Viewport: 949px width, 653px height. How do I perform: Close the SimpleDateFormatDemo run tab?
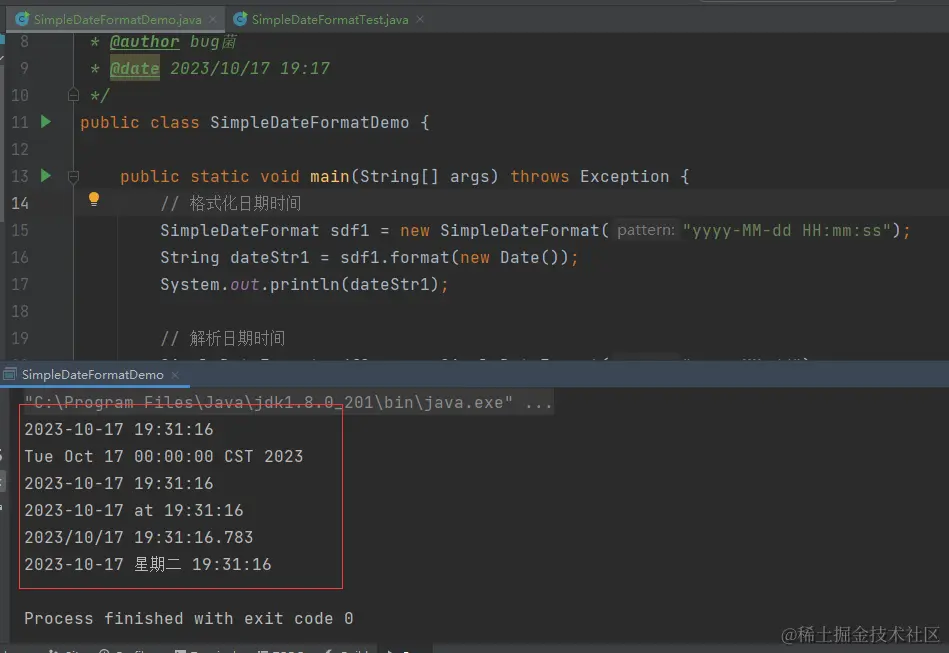point(175,375)
